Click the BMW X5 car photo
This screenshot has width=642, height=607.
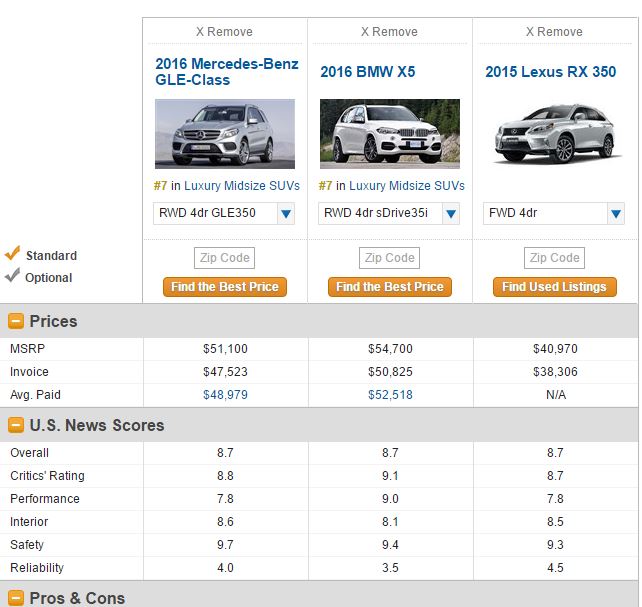click(x=390, y=134)
